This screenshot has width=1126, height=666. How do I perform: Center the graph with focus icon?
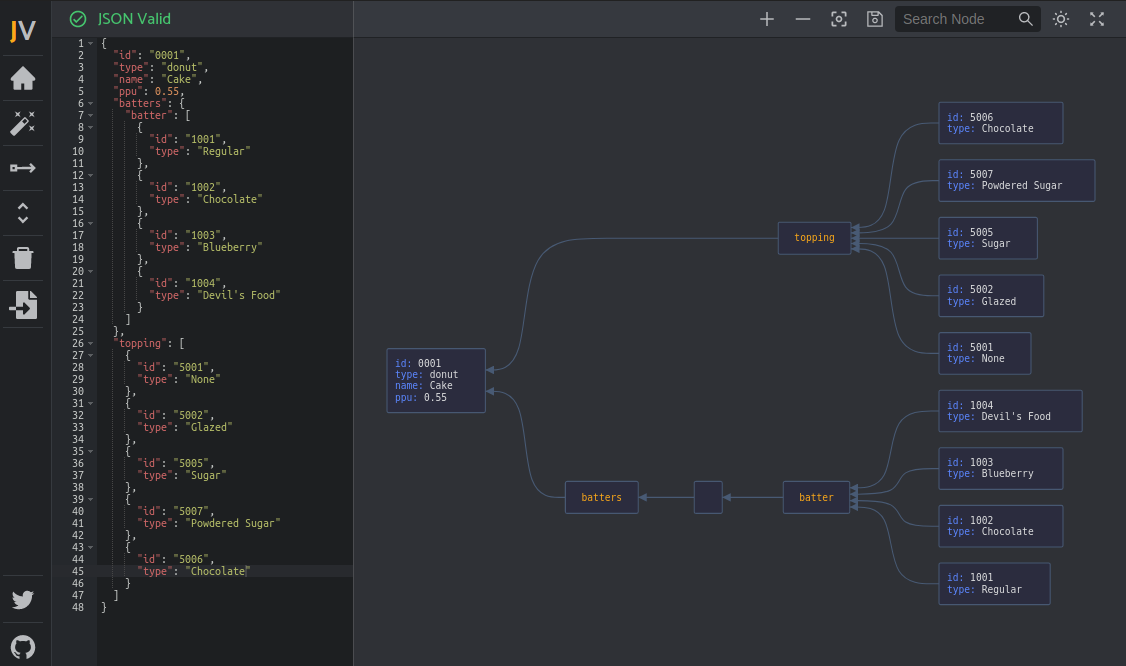pos(839,19)
